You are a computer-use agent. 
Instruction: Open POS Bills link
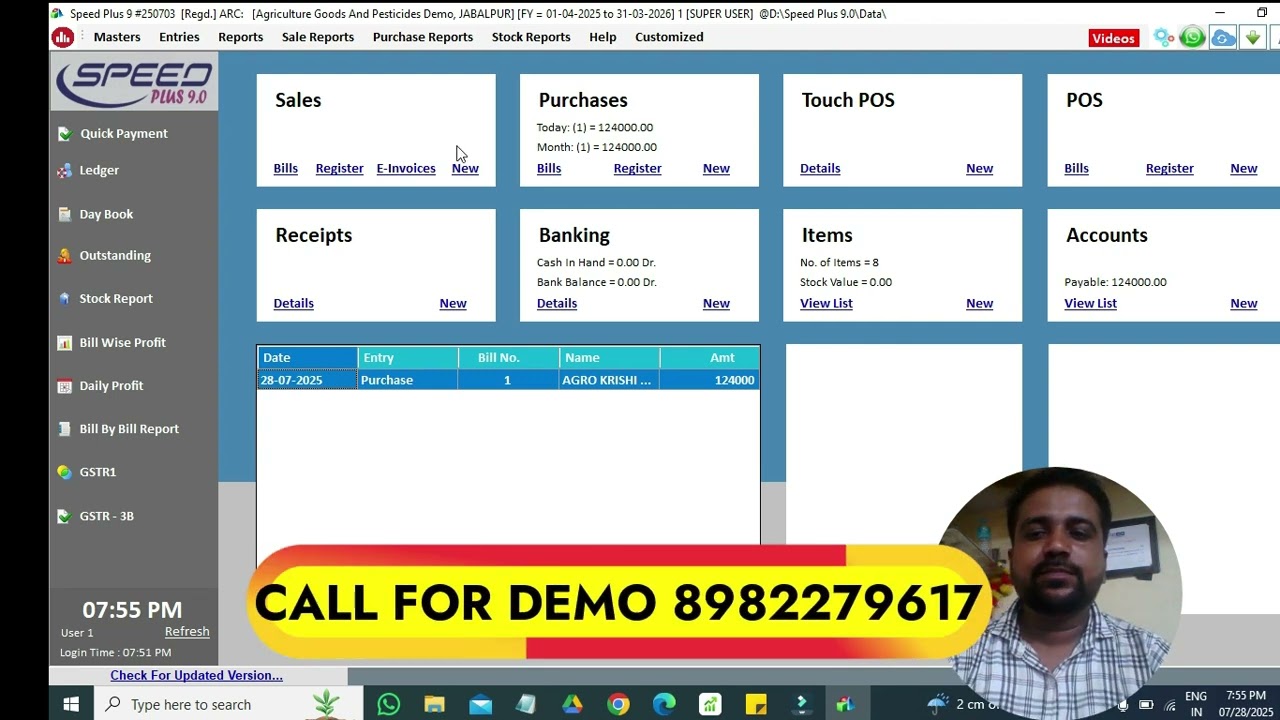(x=1077, y=168)
